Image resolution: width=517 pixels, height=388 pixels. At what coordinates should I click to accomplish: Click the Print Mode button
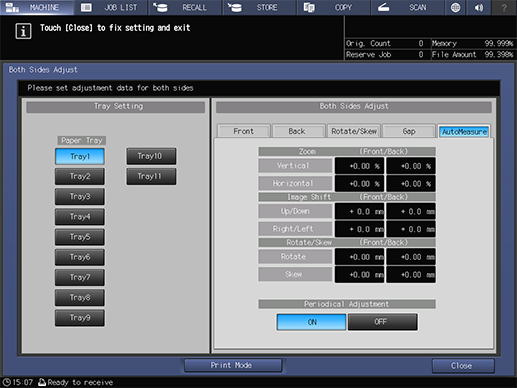(x=233, y=365)
